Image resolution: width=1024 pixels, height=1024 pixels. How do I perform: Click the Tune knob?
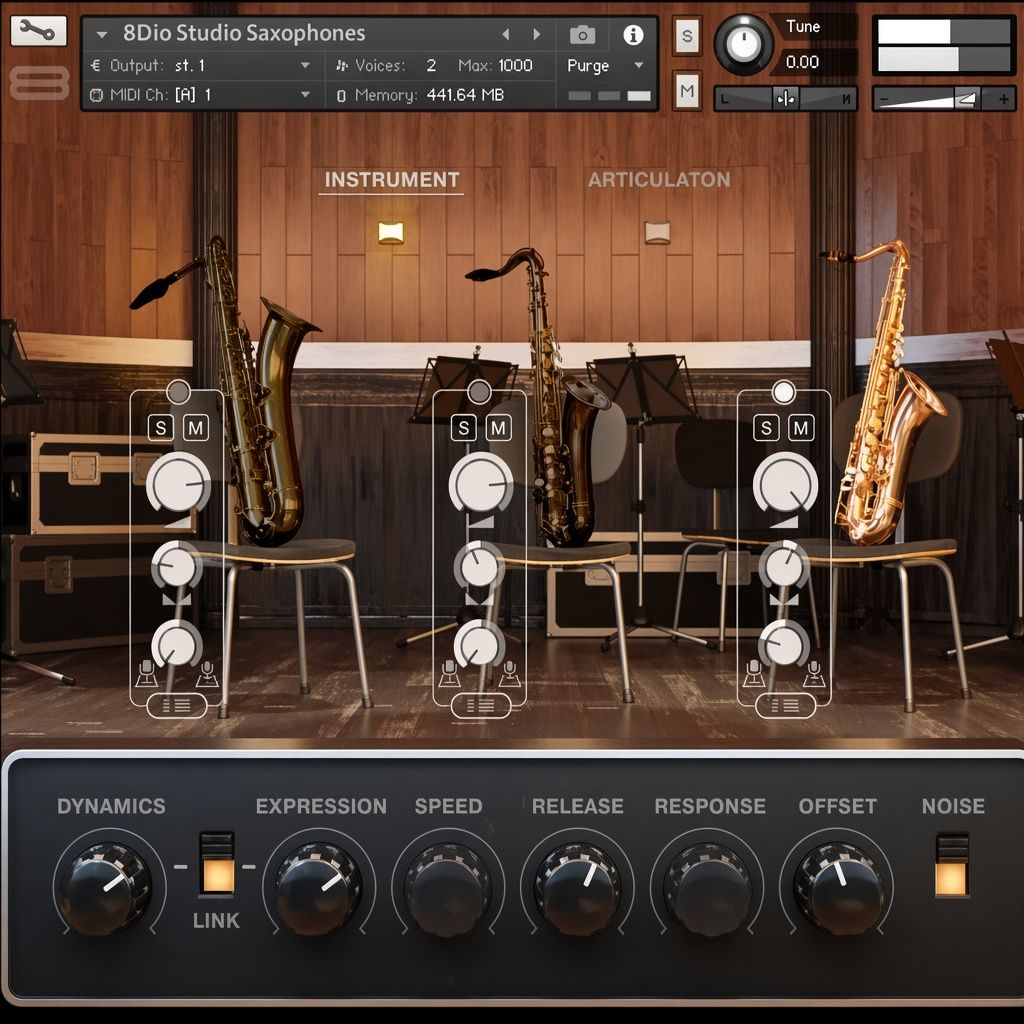pyautogui.click(x=744, y=44)
